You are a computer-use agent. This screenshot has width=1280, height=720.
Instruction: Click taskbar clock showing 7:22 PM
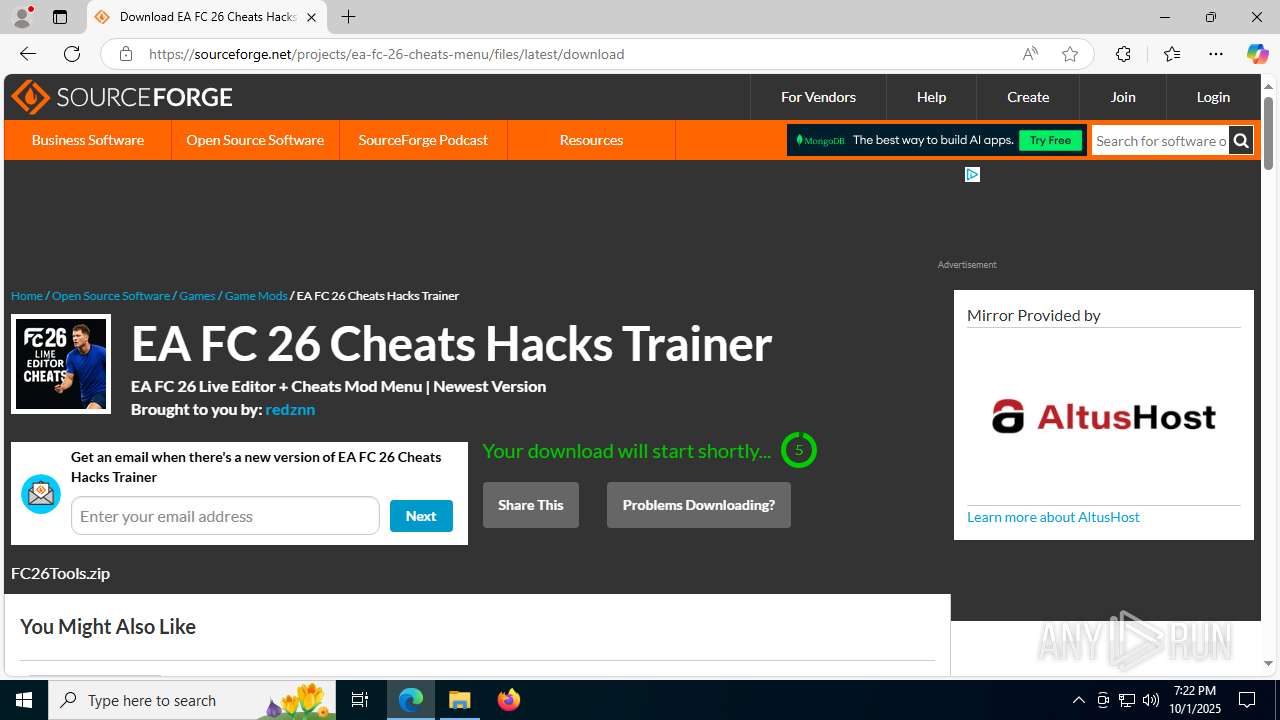1195,700
